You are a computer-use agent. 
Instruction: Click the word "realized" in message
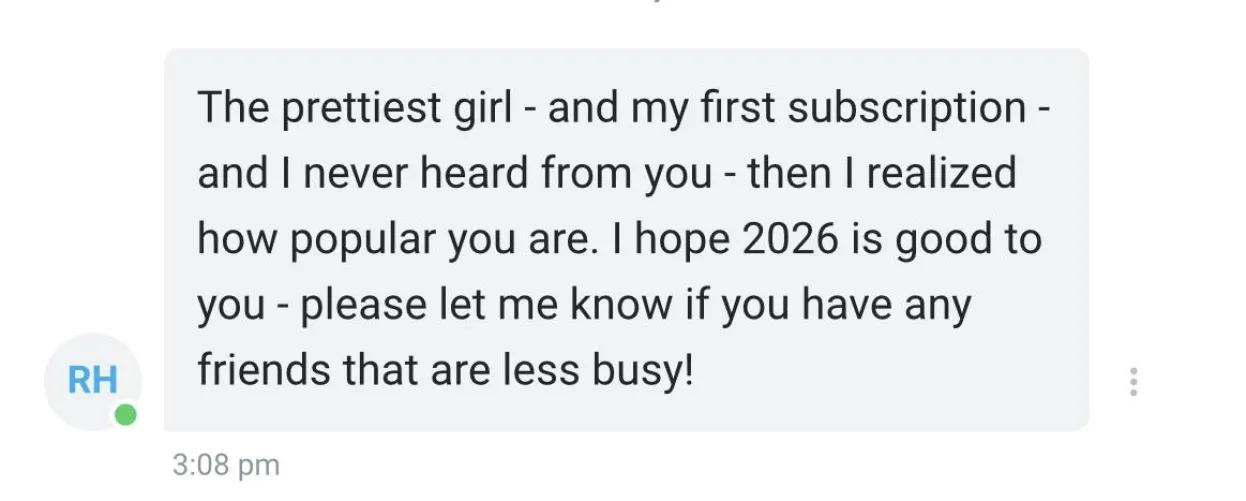point(941,174)
